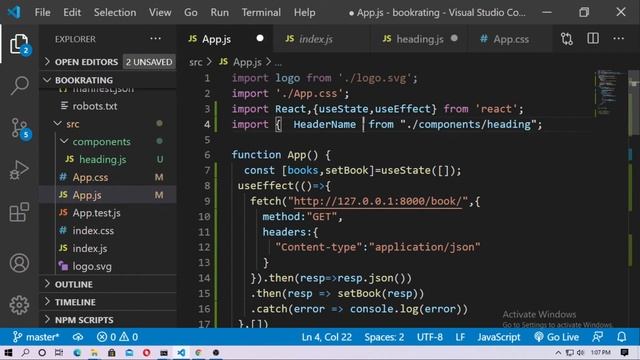Viewport: 640px width, 360px height.
Task: Open the Help menu
Action: [304, 12]
